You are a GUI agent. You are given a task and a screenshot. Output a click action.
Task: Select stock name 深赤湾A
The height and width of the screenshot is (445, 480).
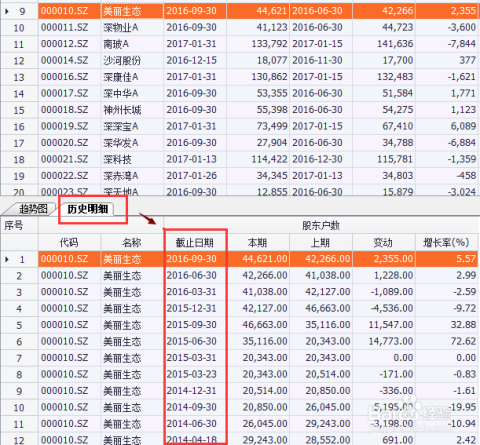click(121, 176)
